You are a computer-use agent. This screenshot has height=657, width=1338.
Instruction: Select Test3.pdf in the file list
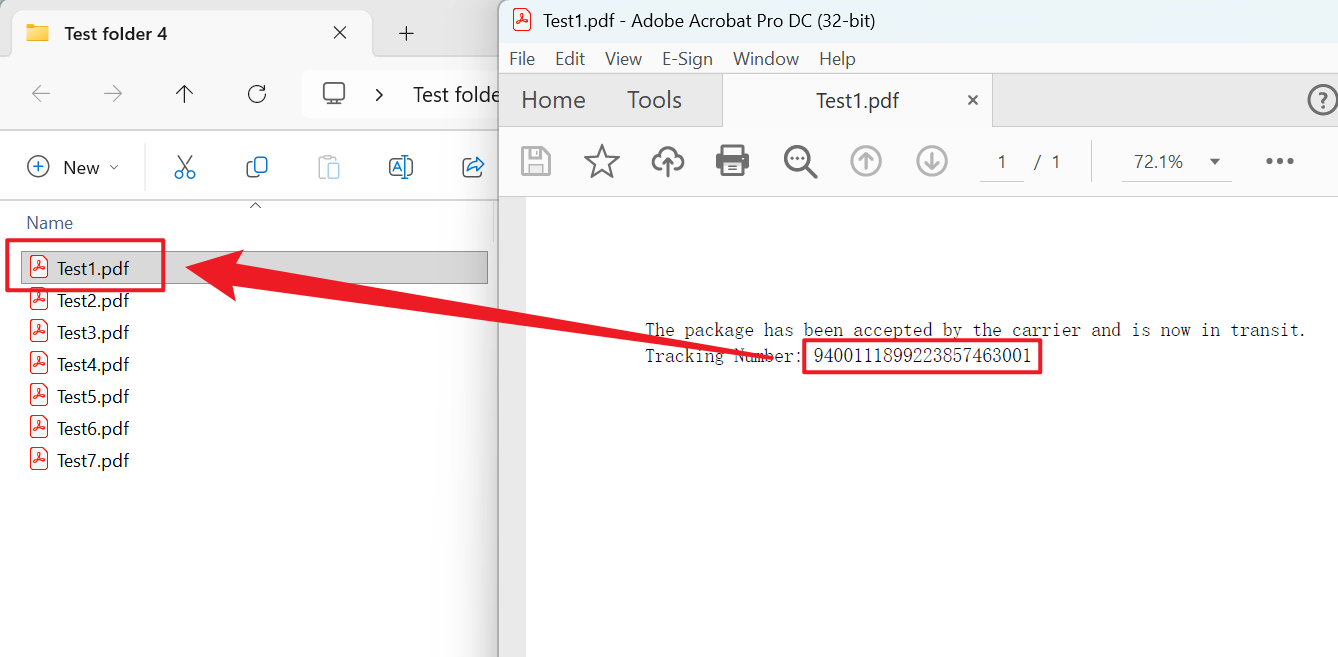coord(93,332)
